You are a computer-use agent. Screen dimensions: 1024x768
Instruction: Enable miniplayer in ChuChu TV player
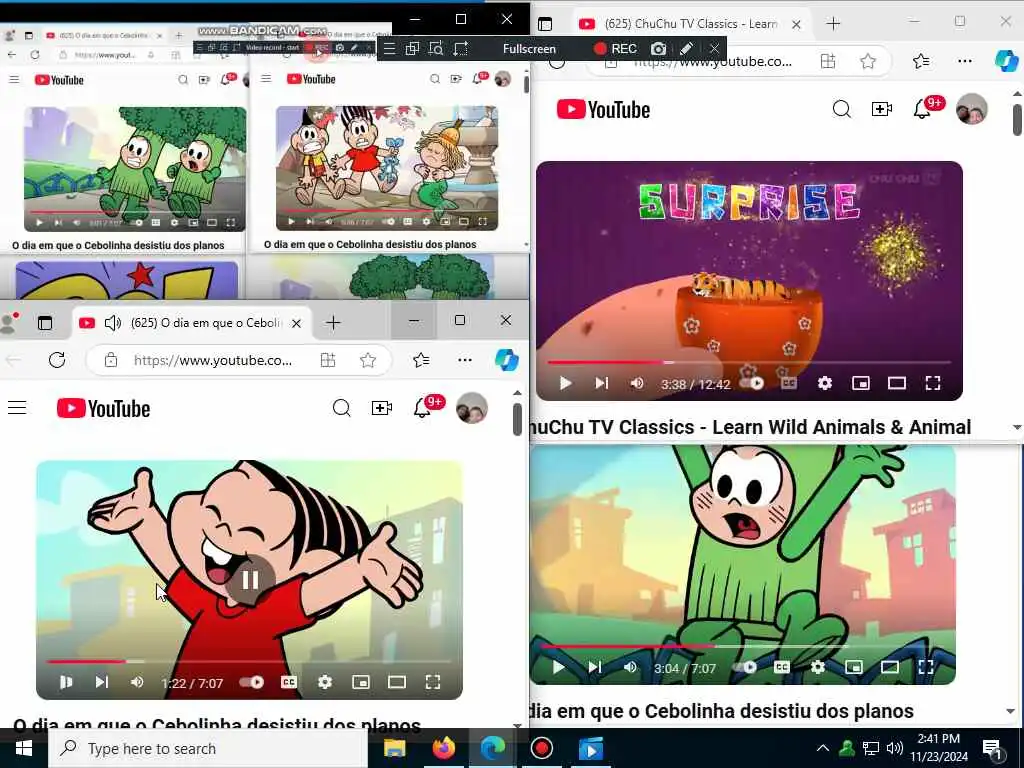click(x=861, y=383)
